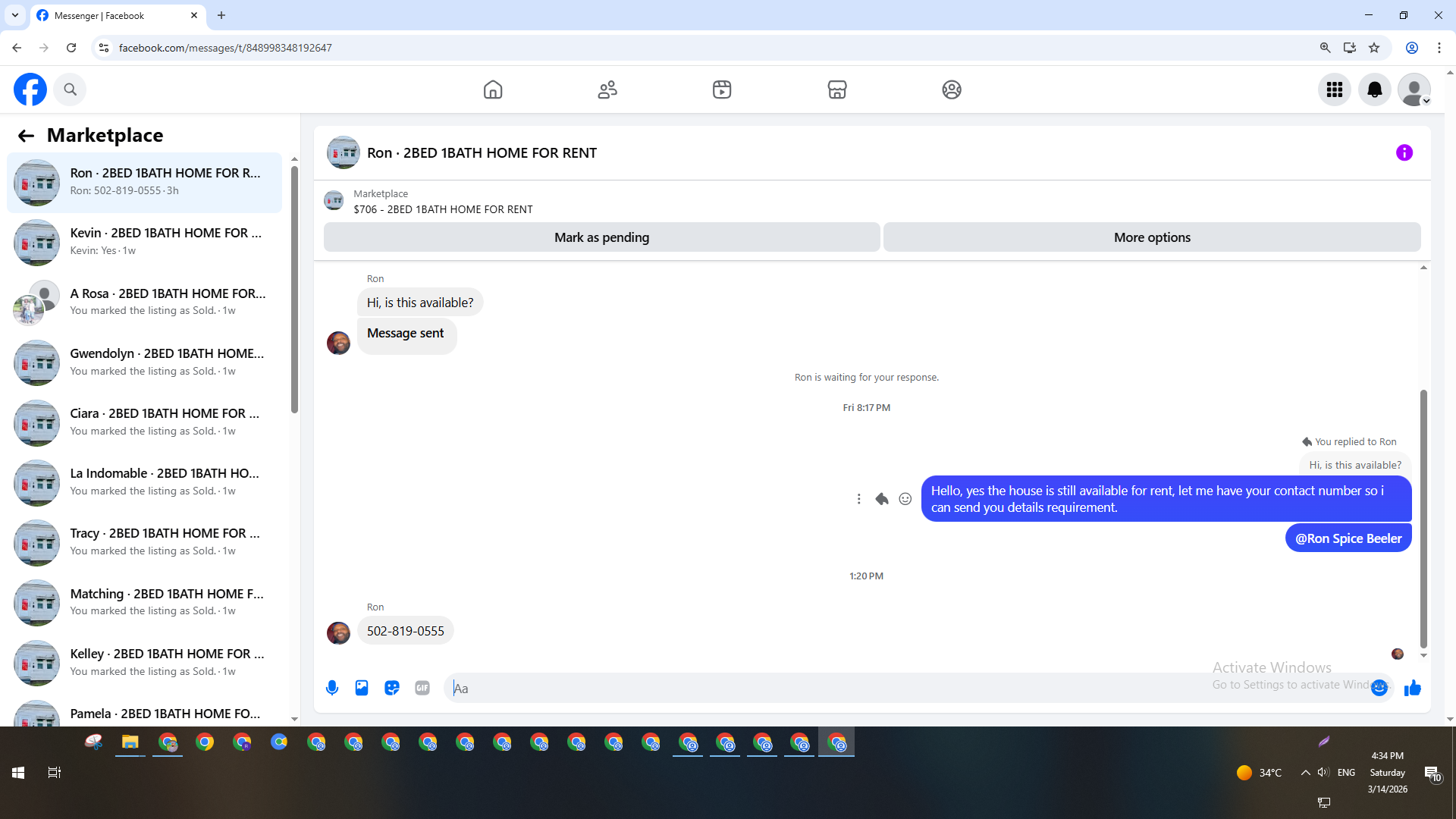Open Pamela's conversation
Image resolution: width=1456 pixels, height=819 pixels.
point(144,713)
